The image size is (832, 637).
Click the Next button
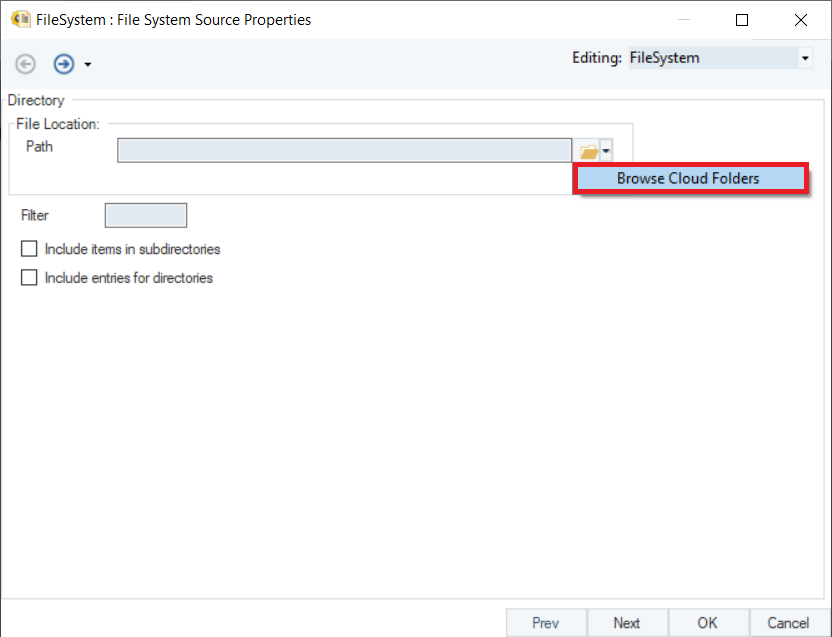click(x=627, y=623)
